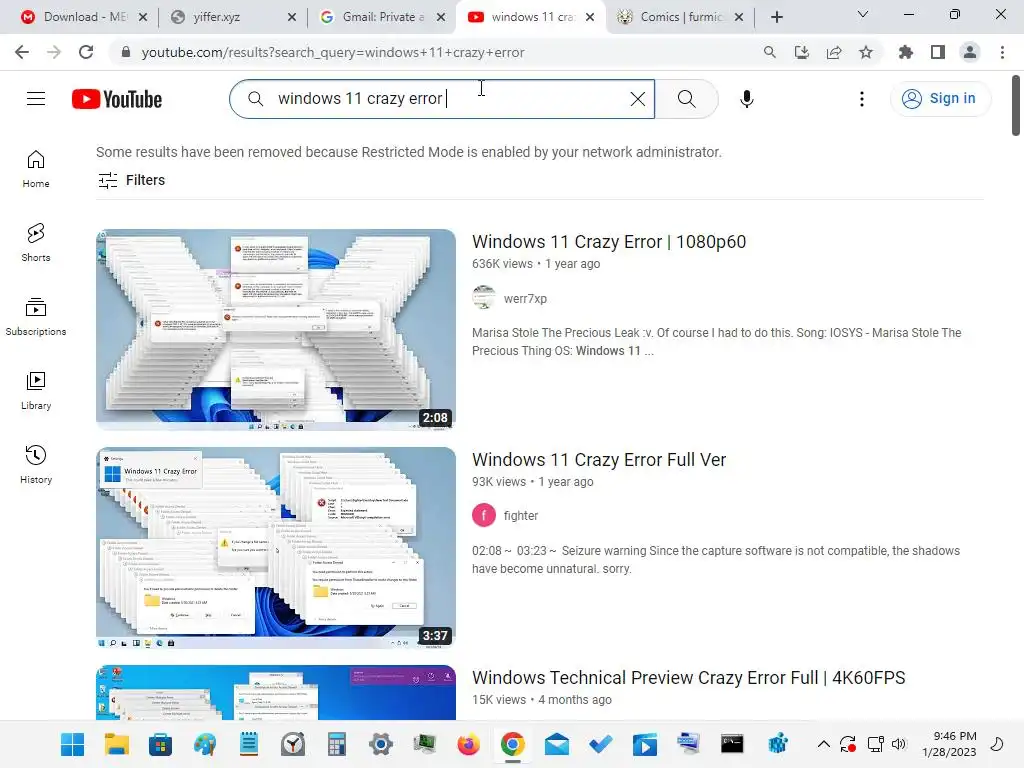Reload the page

[86, 52]
